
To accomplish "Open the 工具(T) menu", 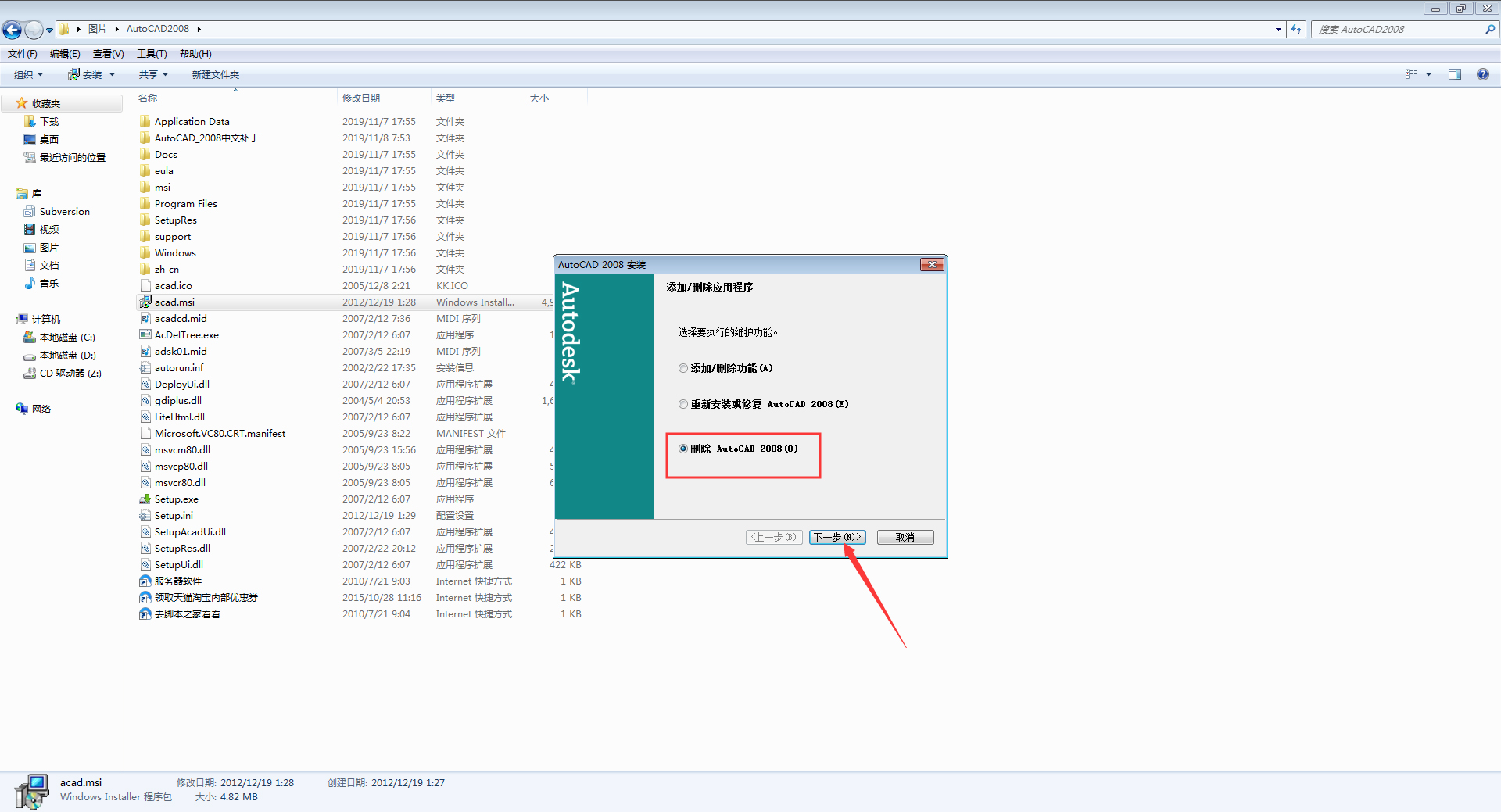I will coord(152,53).
